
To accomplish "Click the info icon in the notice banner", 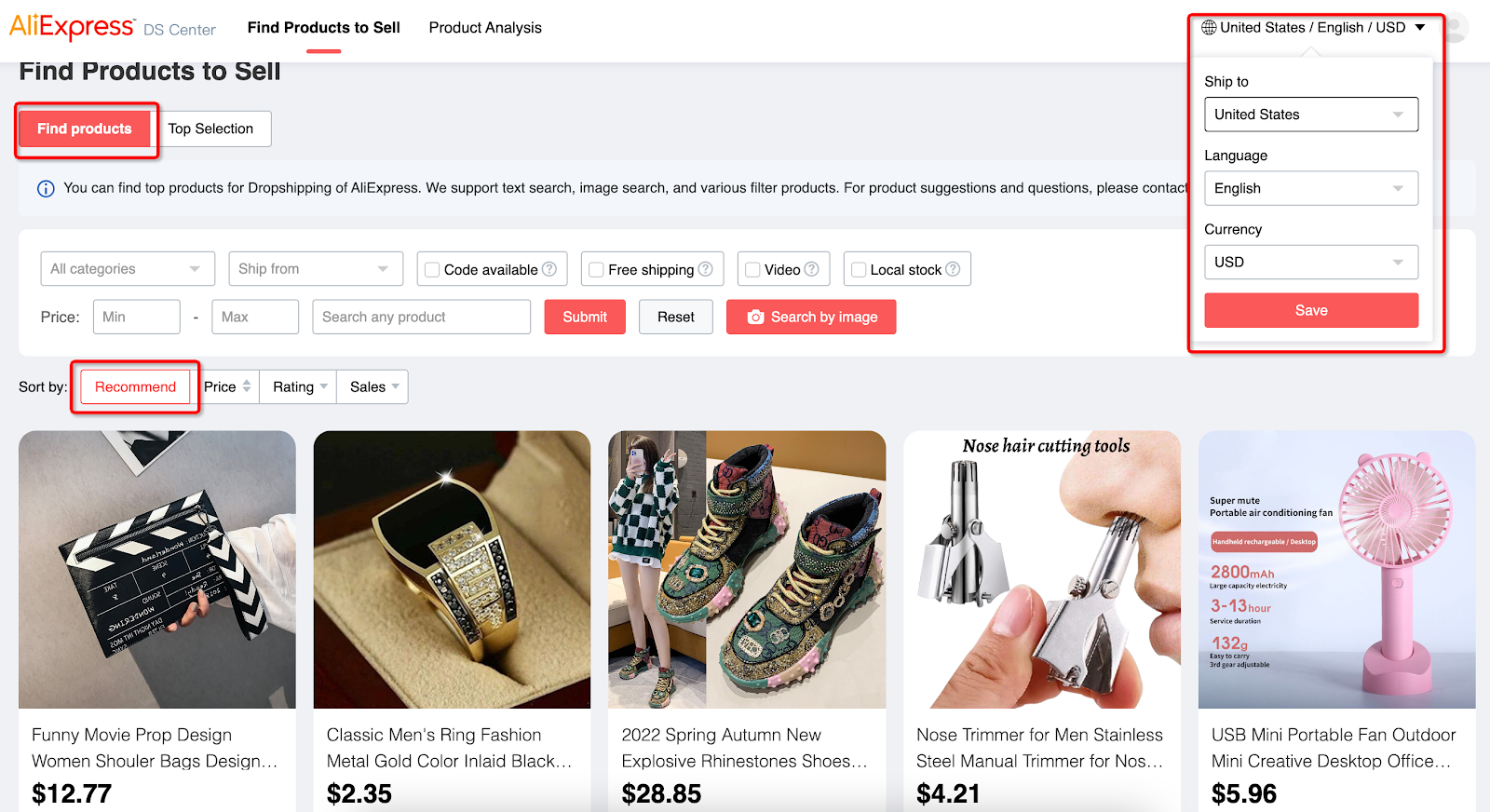I will click(46, 189).
